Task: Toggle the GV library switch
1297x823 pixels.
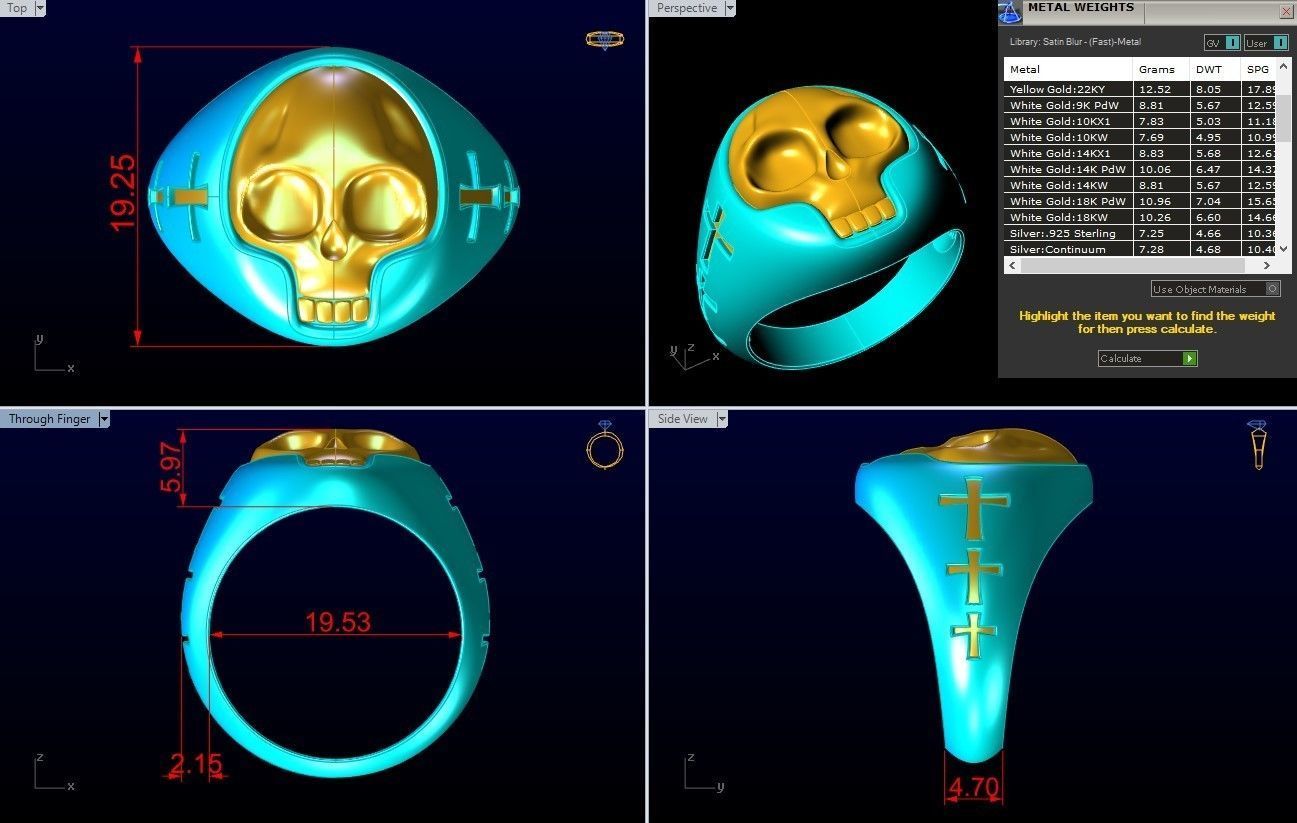Action: click(x=1222, y=42)
